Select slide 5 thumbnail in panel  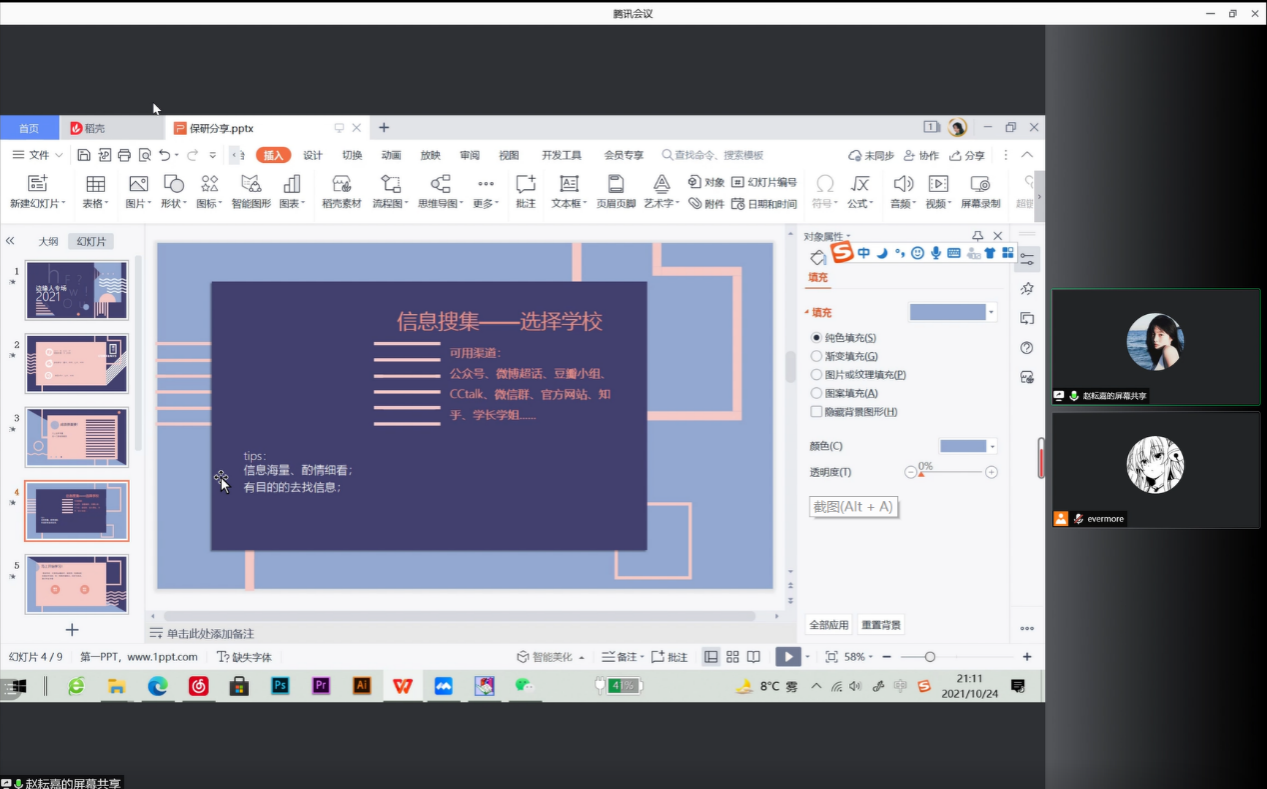[x=77, y=584]
